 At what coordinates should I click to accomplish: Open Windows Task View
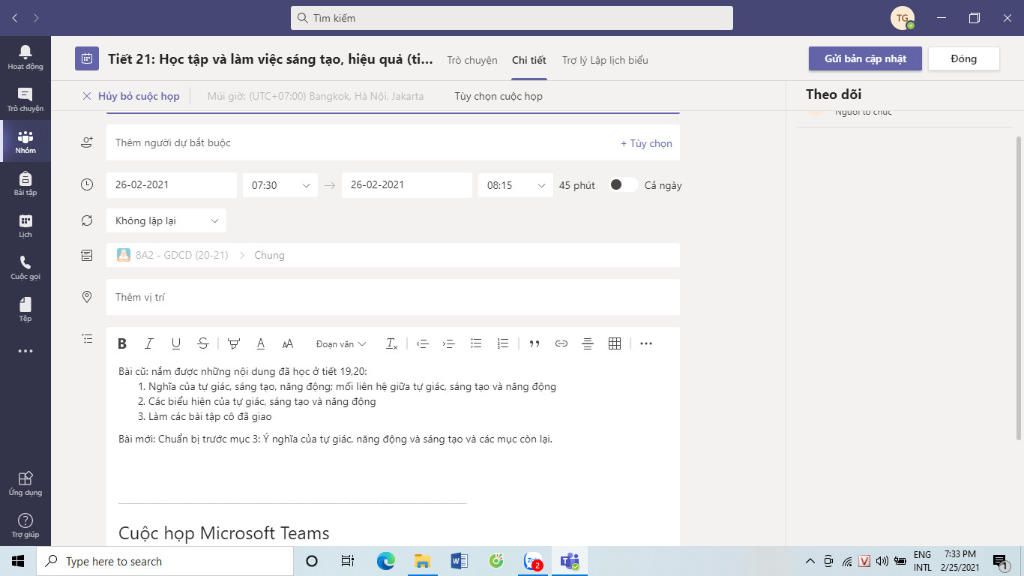[x=347, y=561]
